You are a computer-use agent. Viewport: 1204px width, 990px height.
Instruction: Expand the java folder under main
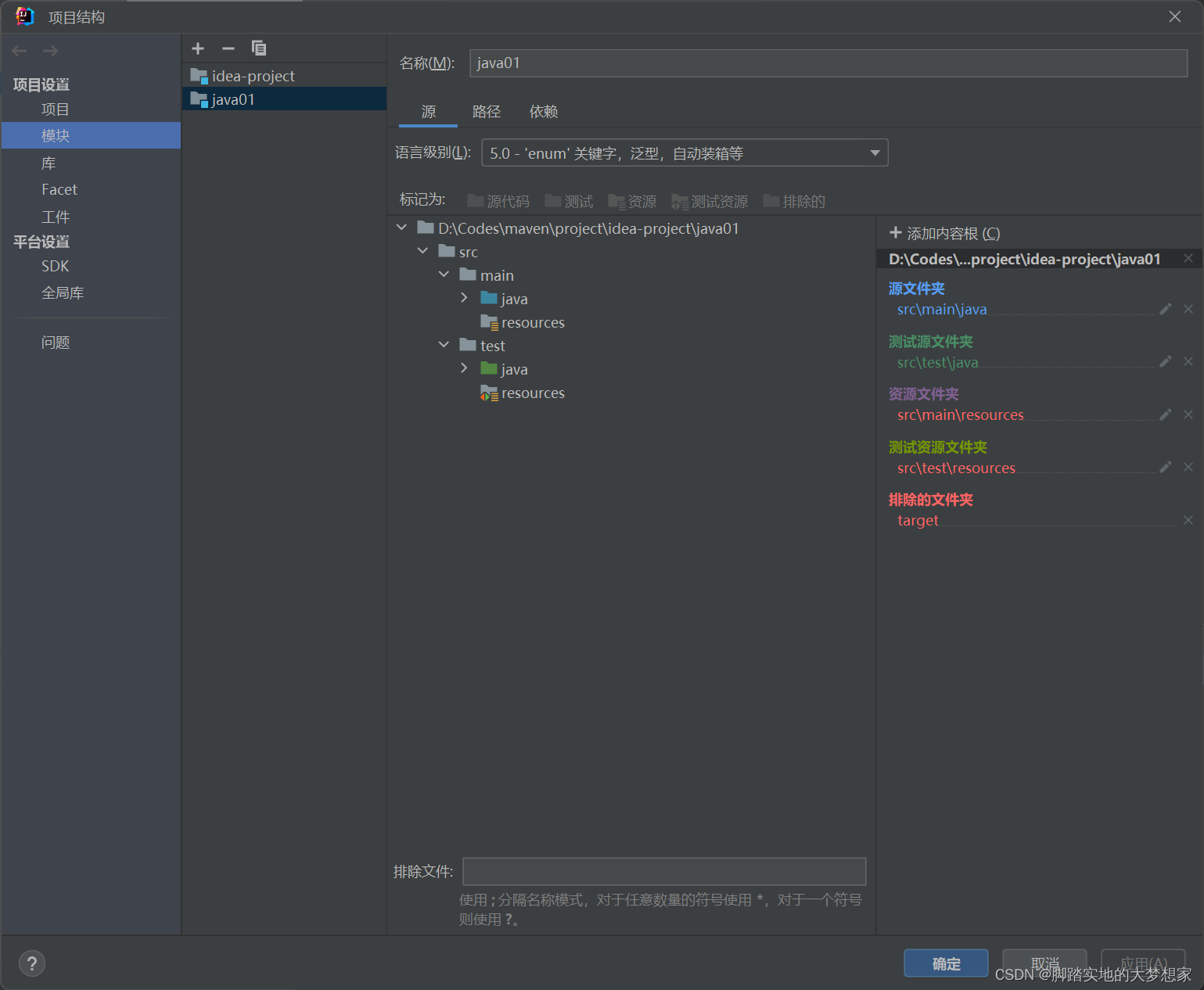coord(464,298)
